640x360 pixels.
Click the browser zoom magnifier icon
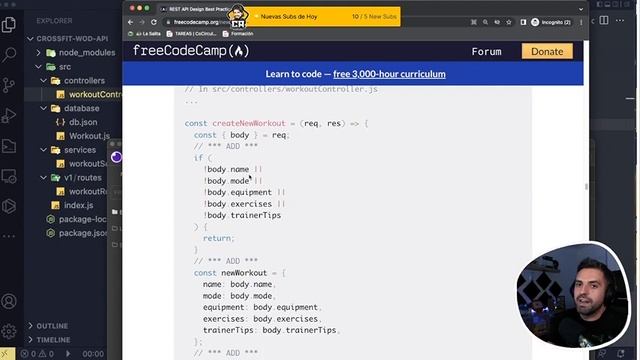[x=485, y=22]
